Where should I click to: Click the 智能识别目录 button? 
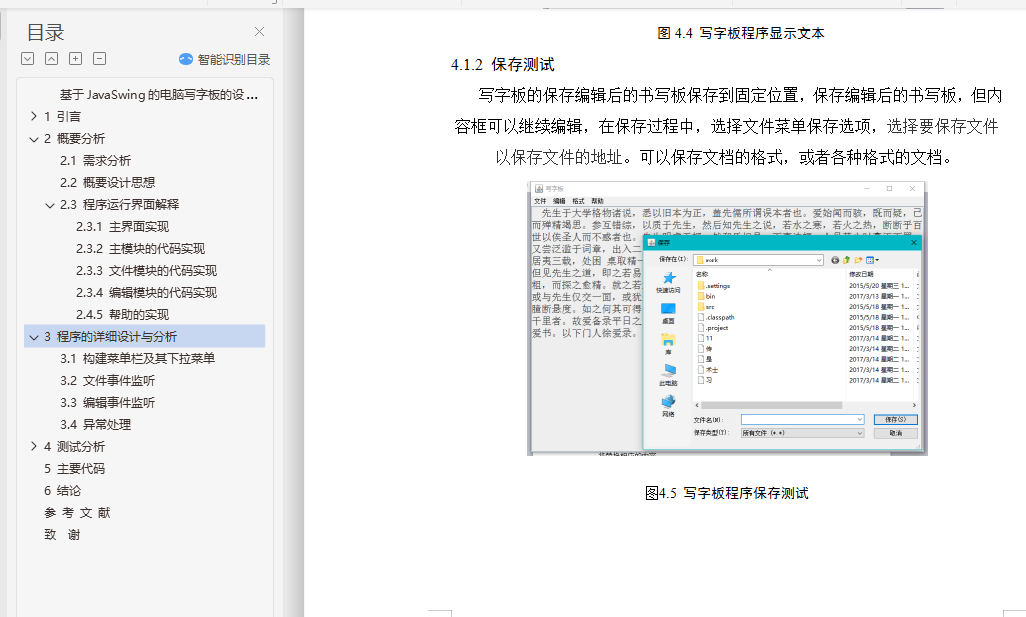point(224,60)
